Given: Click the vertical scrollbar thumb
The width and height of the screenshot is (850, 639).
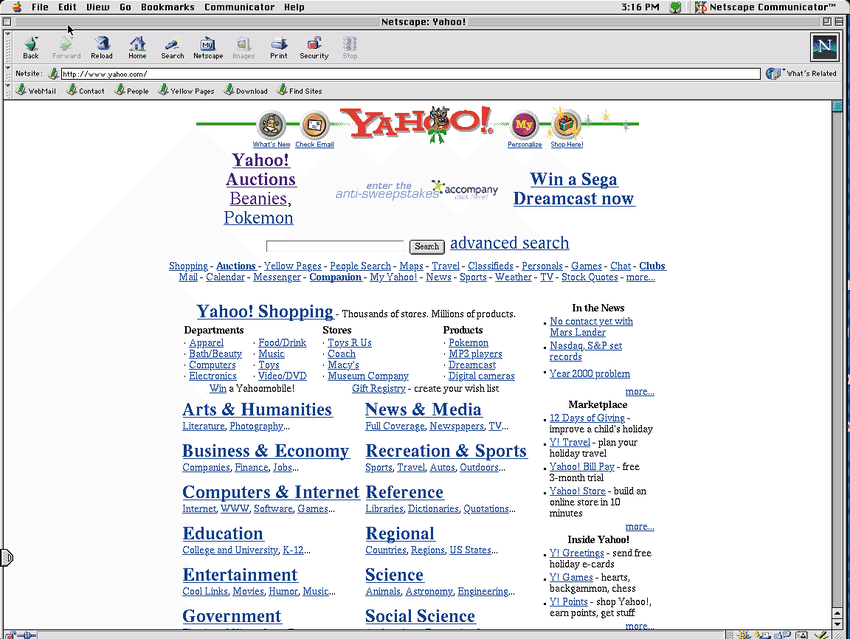Looking at the screenshot, I should [837, 106].
